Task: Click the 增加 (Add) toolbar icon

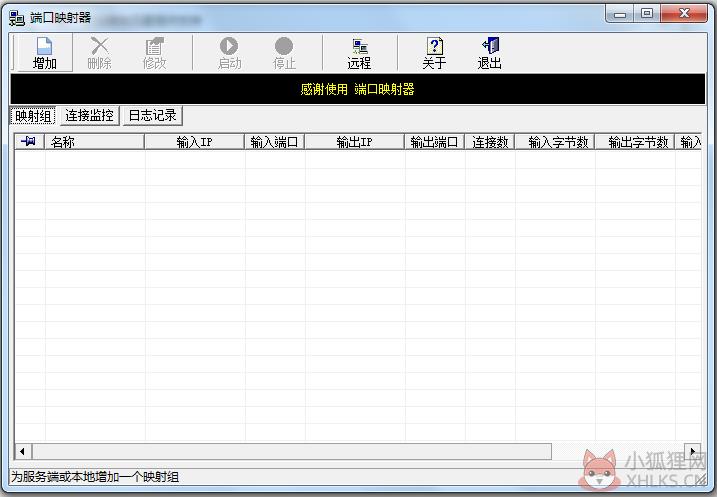Action: click(x=44, y=53)
